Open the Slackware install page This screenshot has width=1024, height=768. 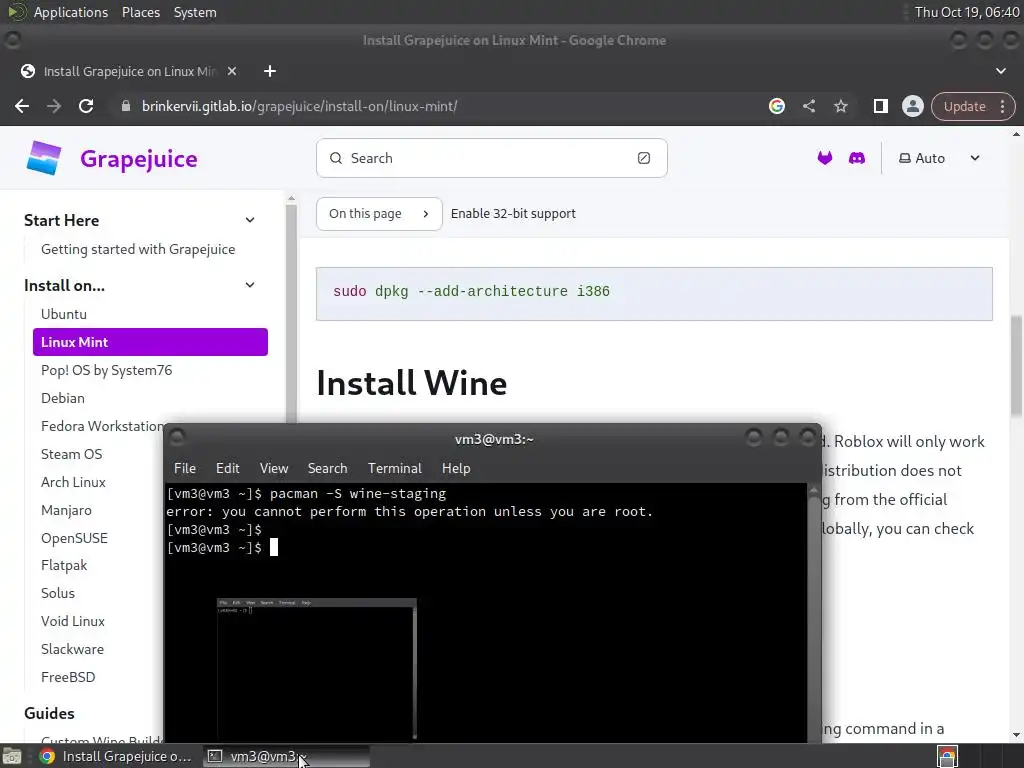(72, 649)
